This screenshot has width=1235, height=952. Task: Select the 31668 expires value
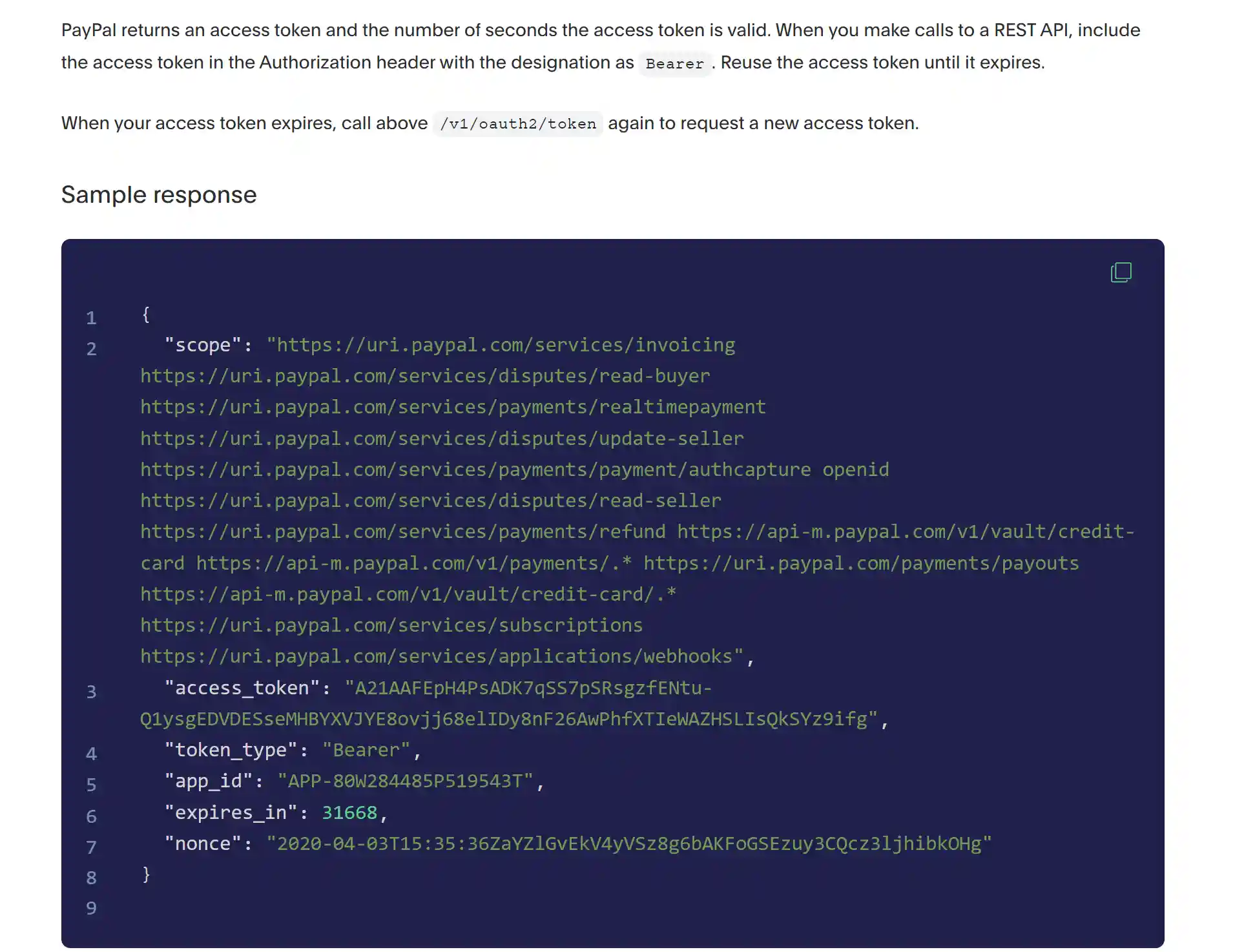[x=349, y=812]
